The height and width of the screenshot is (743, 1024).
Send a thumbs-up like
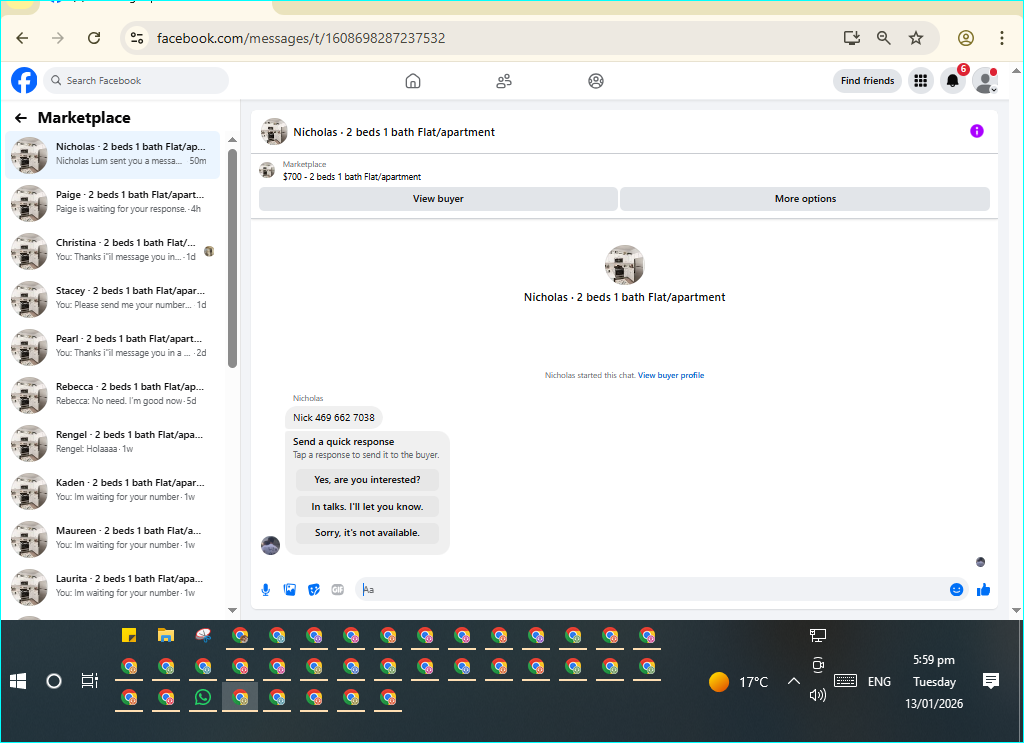(984, 590)
